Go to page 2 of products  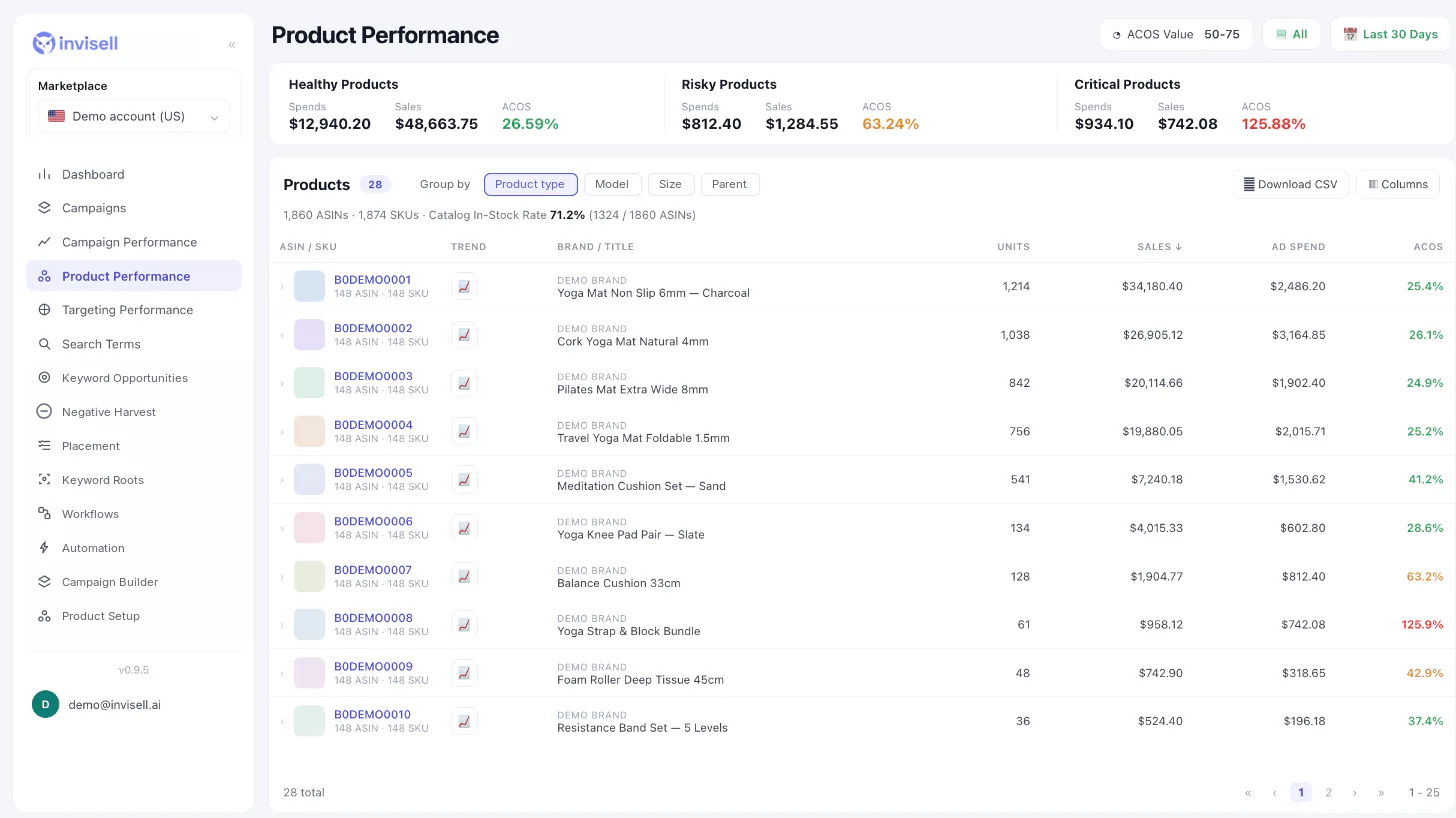click(x=1328, y=792)
